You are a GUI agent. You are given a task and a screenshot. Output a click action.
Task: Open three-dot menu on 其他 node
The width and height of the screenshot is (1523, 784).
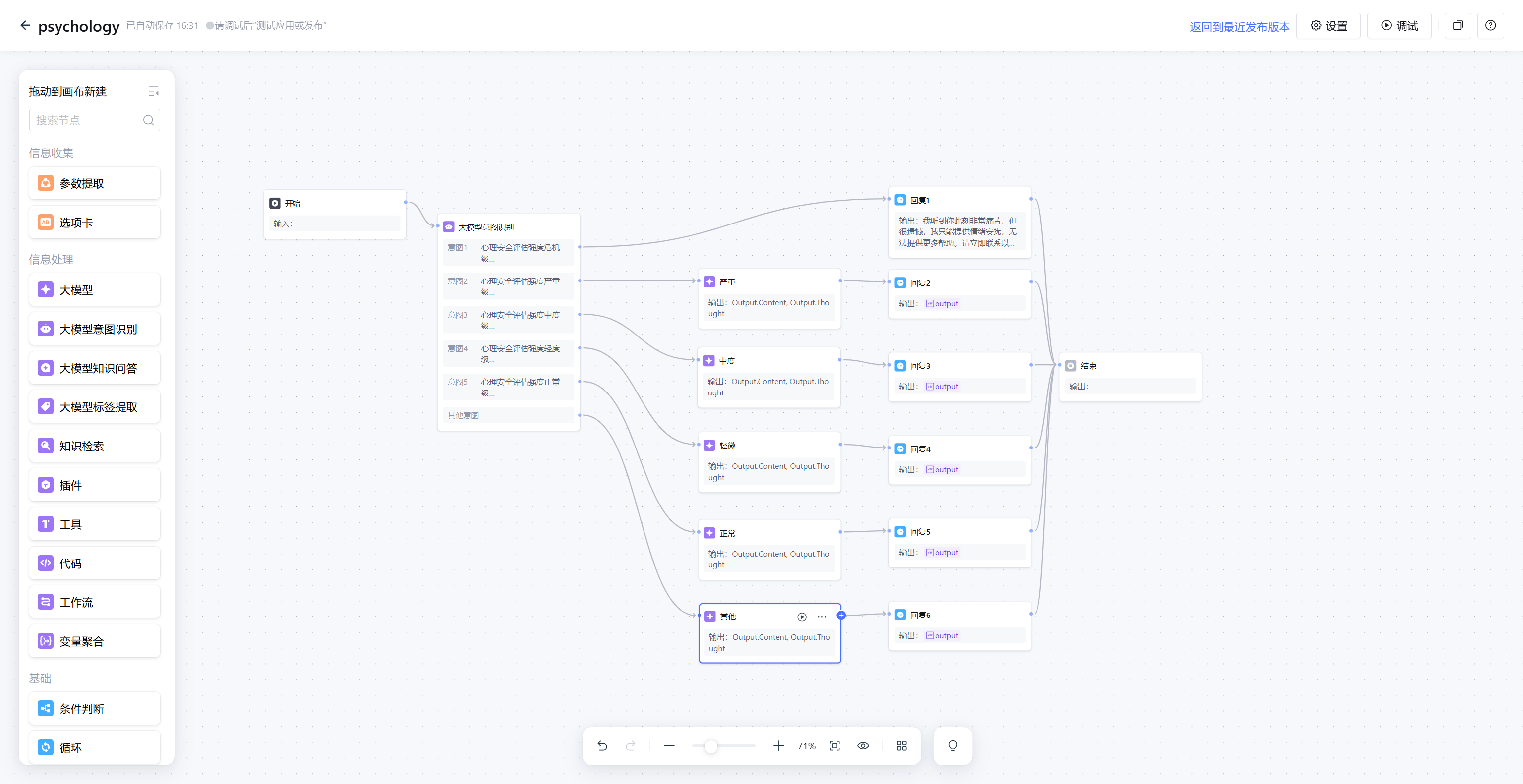point(822,617)
